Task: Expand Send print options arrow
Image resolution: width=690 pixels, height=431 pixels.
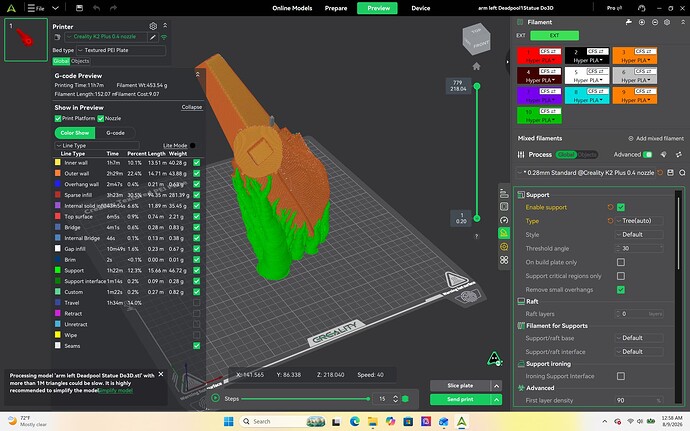Action: (496, 399)
